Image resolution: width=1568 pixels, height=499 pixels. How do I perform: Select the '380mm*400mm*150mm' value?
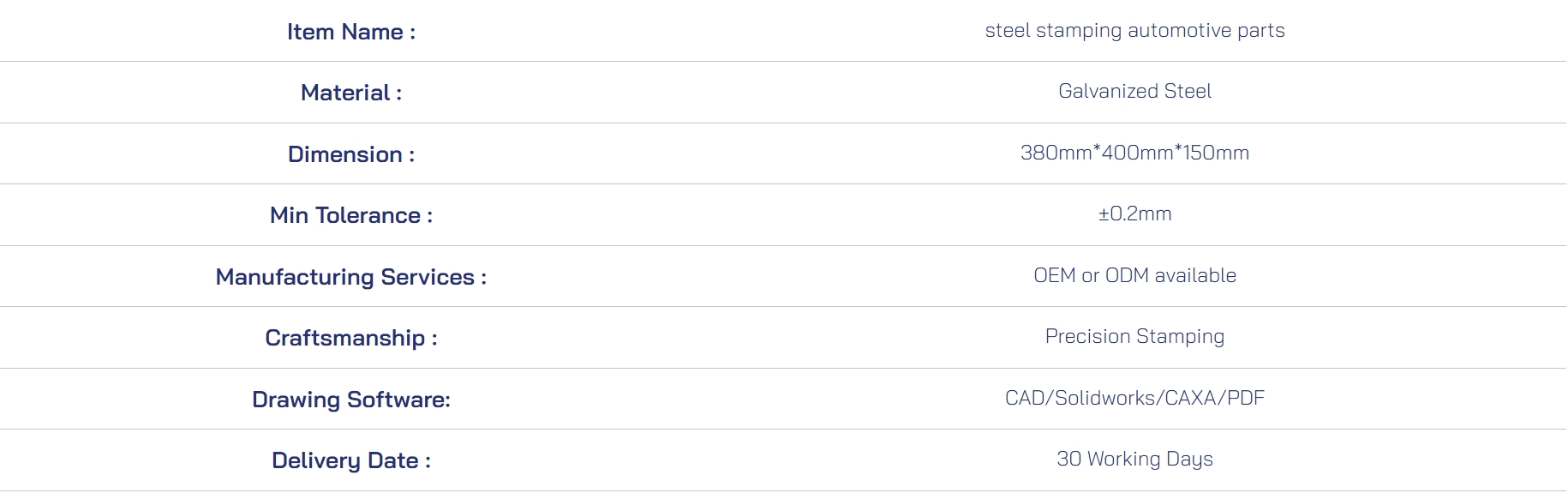click(x=1134, y=153)
